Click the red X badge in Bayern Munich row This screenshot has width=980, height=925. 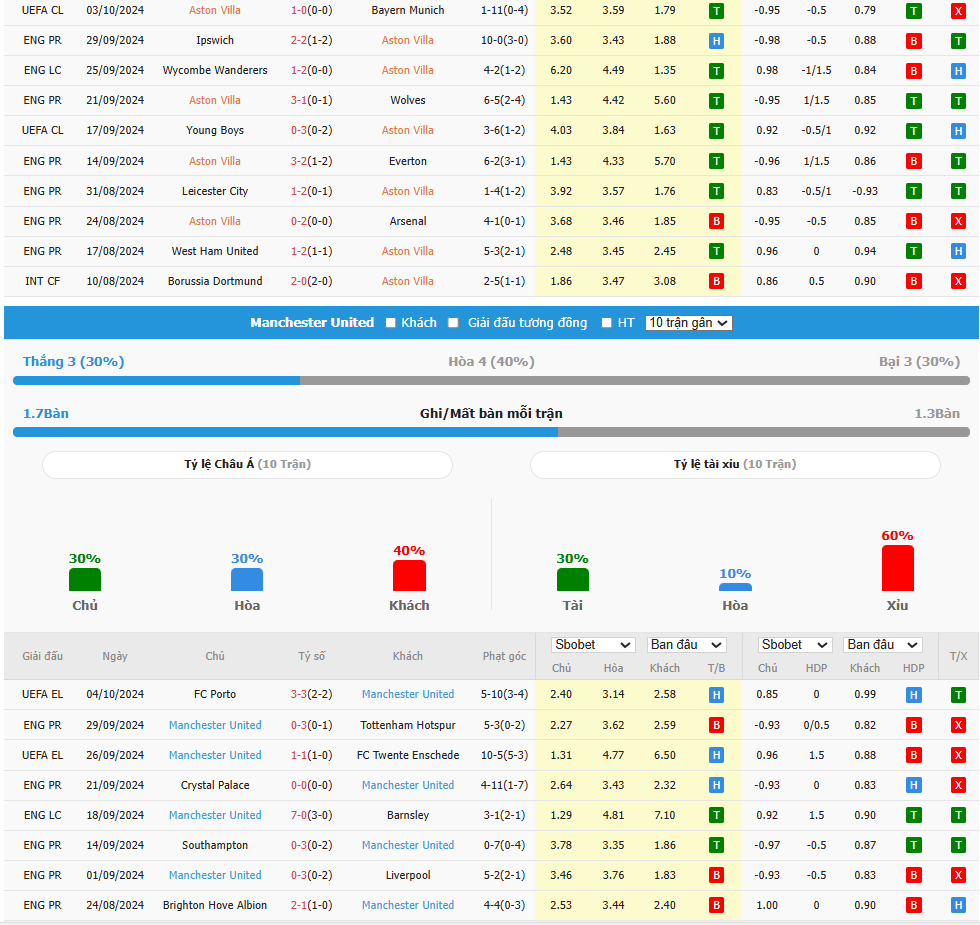[x=958, y=11]
